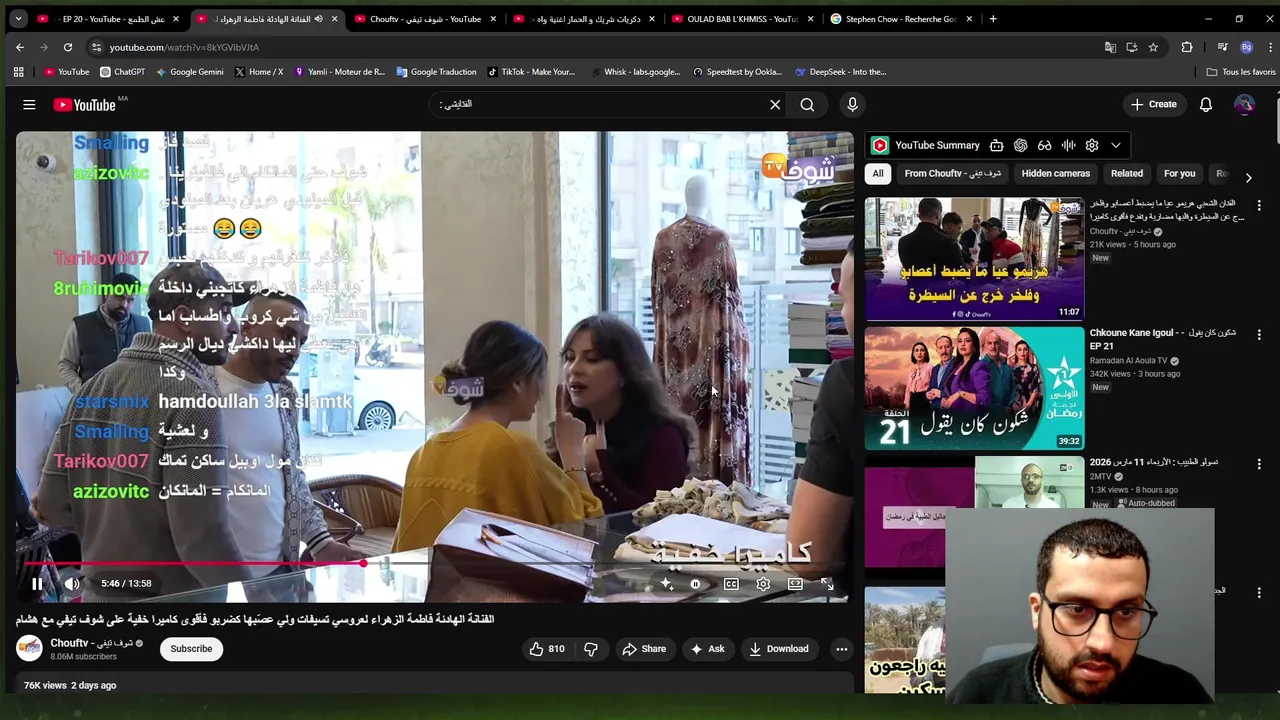
Task: Bookmark this page with the star
Action: 1153,47
